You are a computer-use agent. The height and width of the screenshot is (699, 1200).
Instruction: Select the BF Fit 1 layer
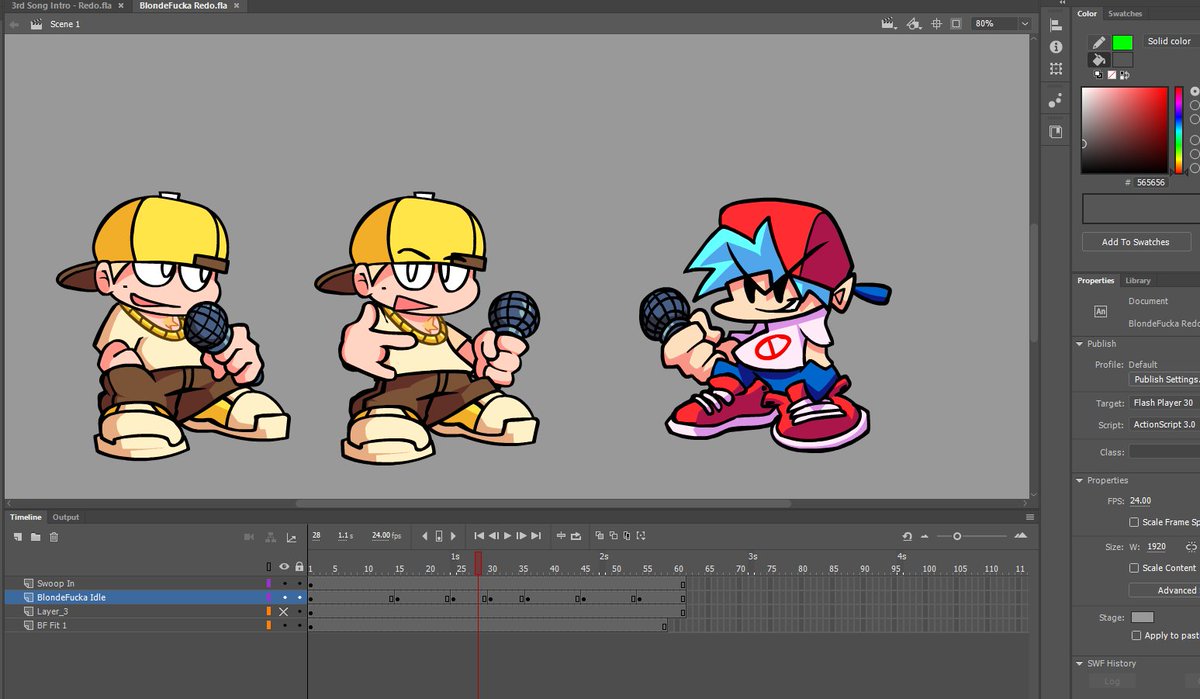click(x=52, y=625)
